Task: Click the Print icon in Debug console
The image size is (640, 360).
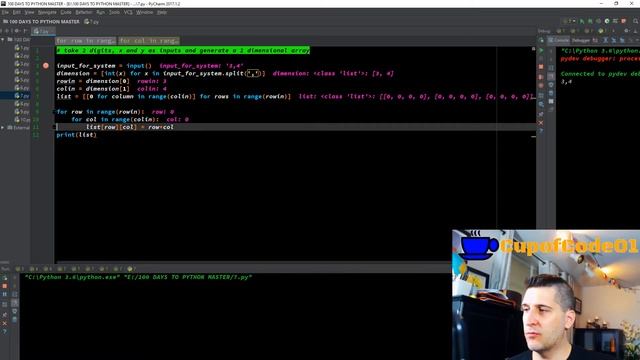Action: (551, 85)
